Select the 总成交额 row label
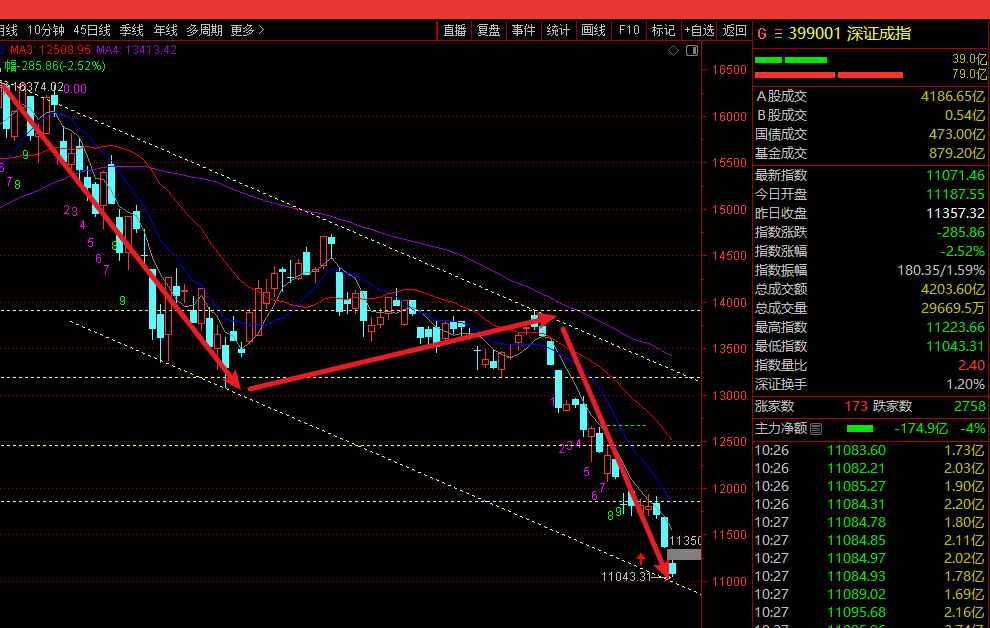The width and height of the screenshot is (990, 628). (x=781, y=289)
